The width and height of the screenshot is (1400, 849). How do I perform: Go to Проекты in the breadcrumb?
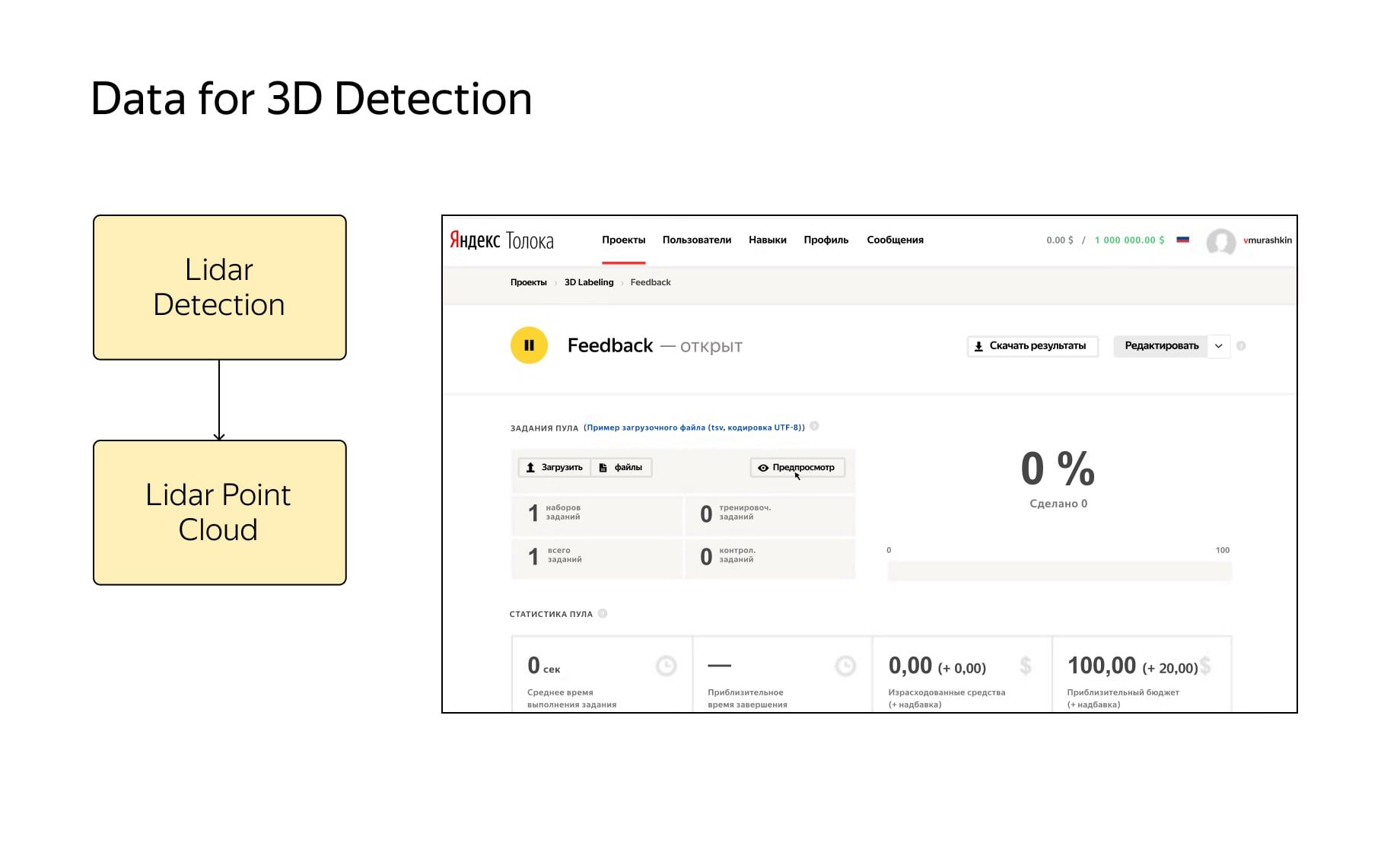(529, 282)
